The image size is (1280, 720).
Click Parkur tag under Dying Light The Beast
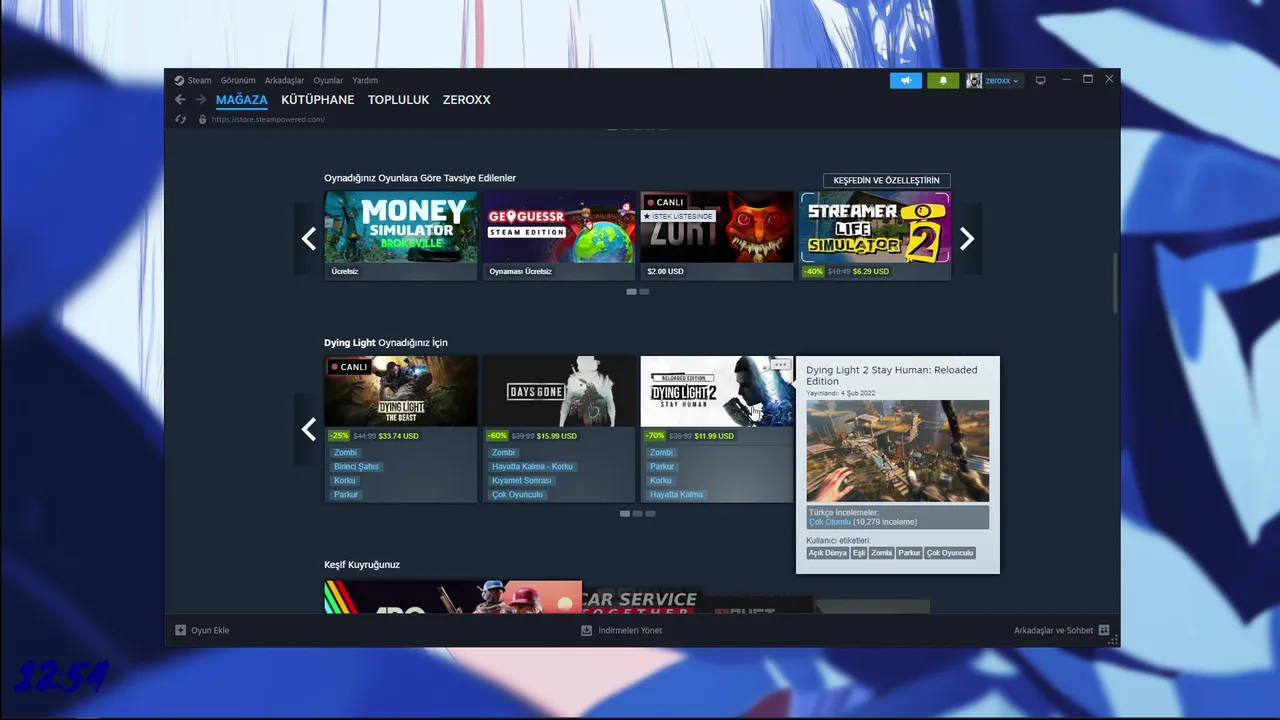(346, 494)
